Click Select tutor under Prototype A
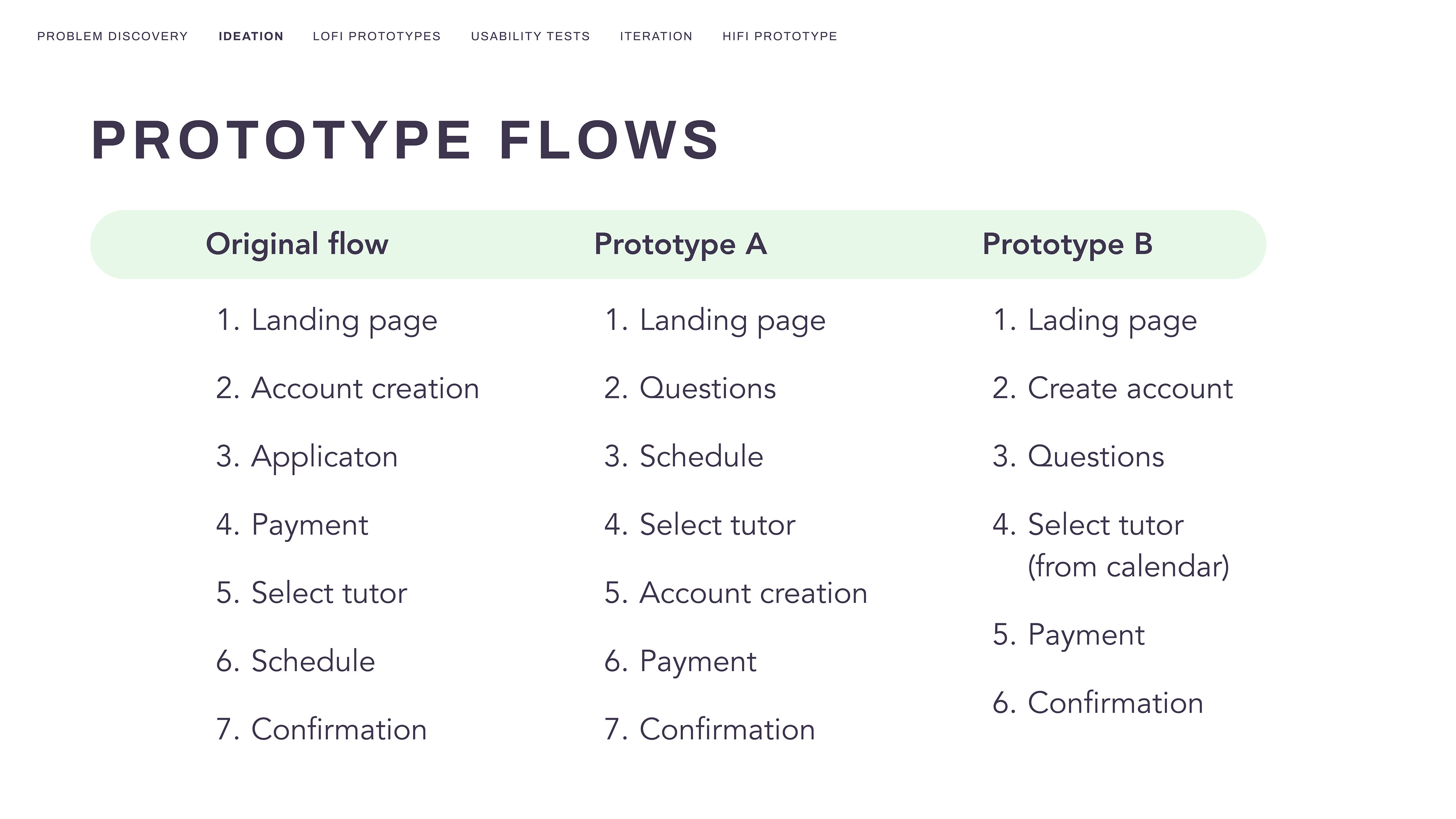Image resolution: width=1456 pixels, height=819 pixels. tap(717, 525)
